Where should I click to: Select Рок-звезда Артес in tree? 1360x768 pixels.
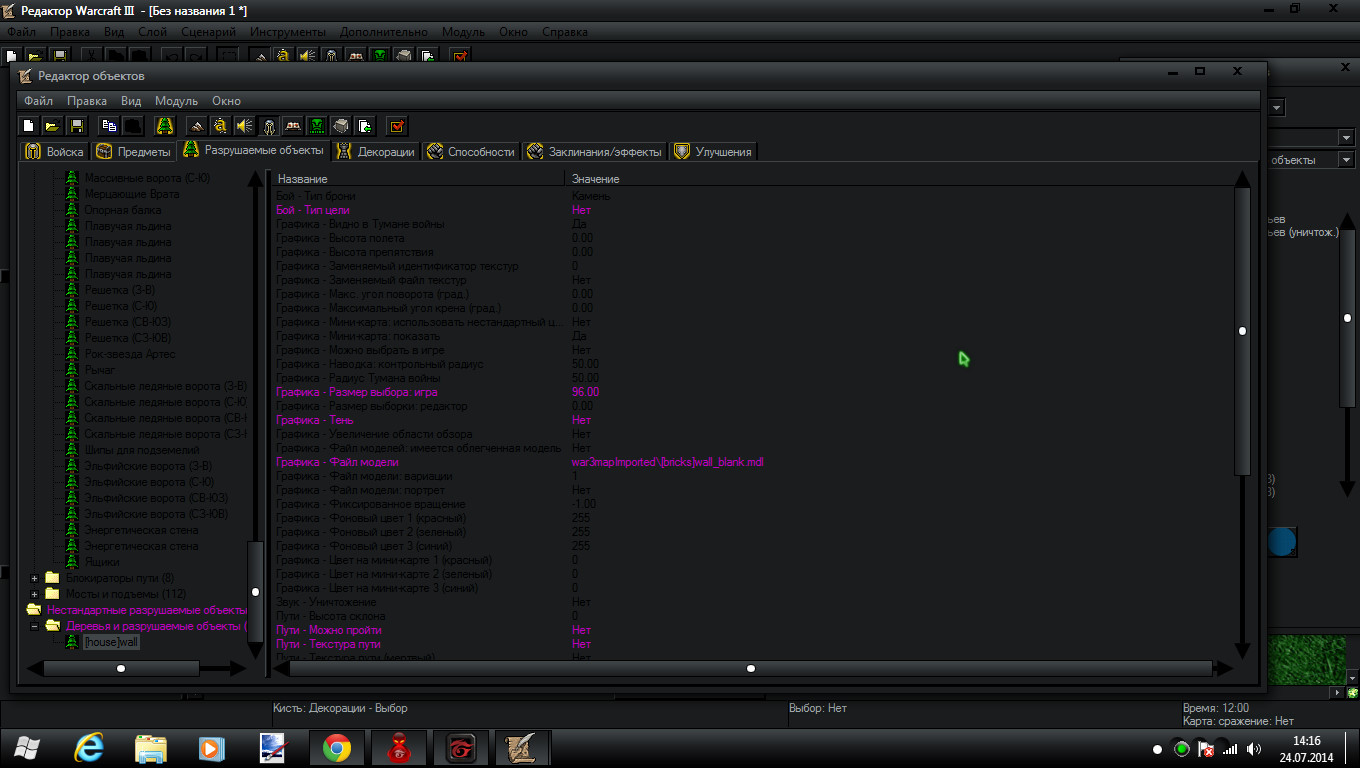(129, 354)
